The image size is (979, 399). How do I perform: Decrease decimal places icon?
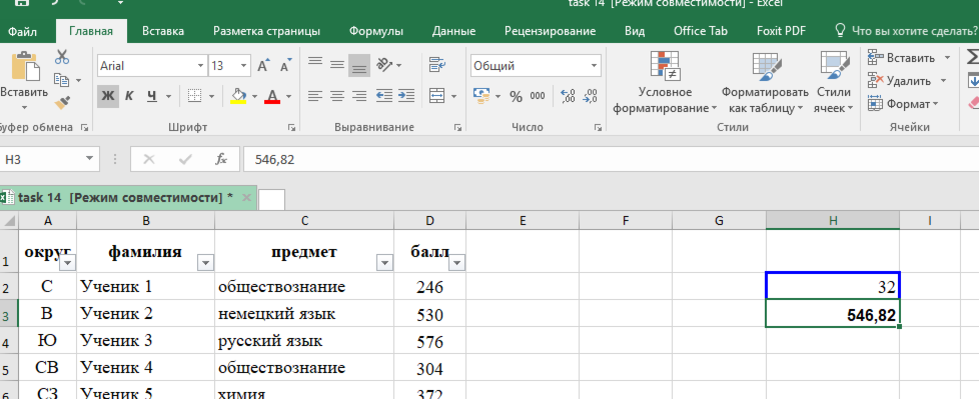pos(590,96)
